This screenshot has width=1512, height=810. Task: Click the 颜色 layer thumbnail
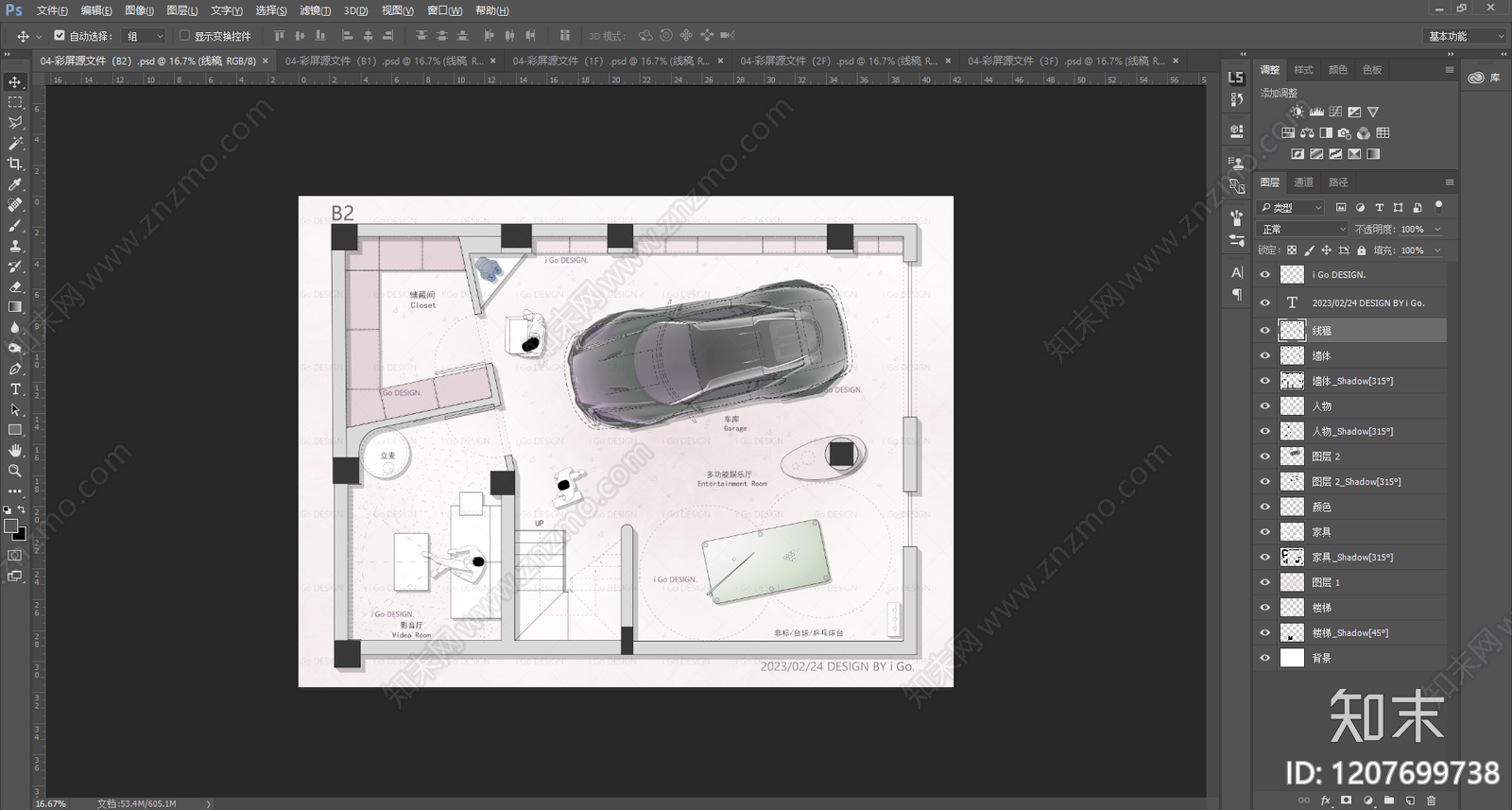pos(1292,507)
